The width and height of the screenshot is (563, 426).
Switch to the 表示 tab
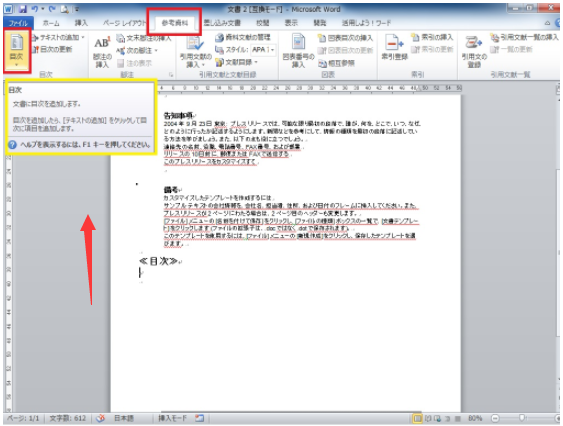291,23
